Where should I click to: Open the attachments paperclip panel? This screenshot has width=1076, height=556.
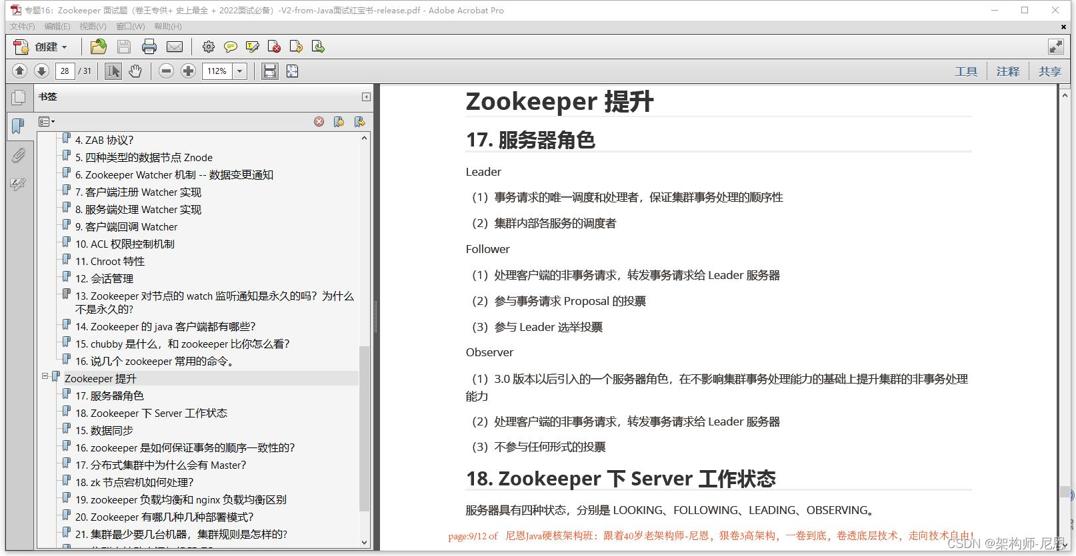point(18,156)
